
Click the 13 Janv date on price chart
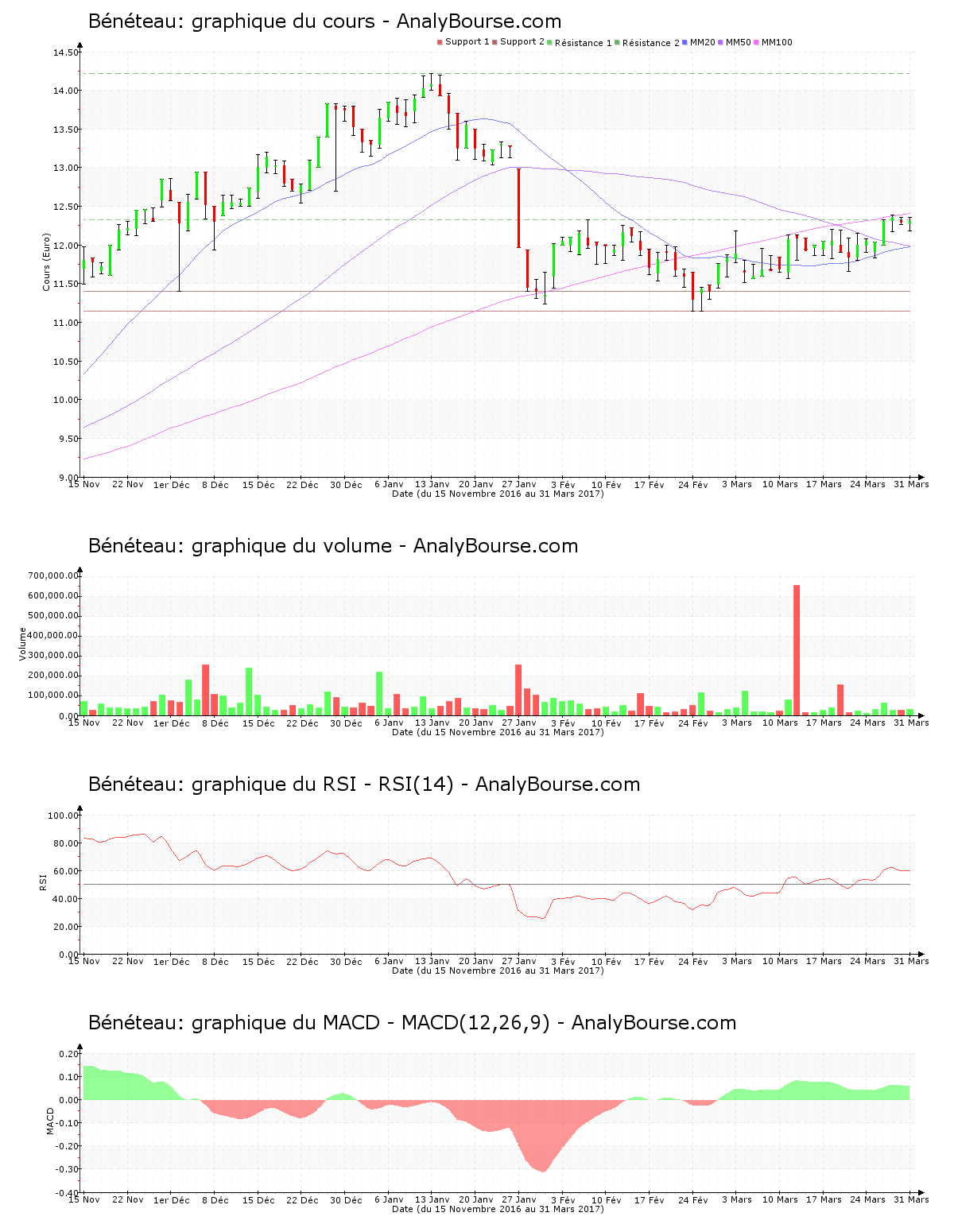[432, 485]
